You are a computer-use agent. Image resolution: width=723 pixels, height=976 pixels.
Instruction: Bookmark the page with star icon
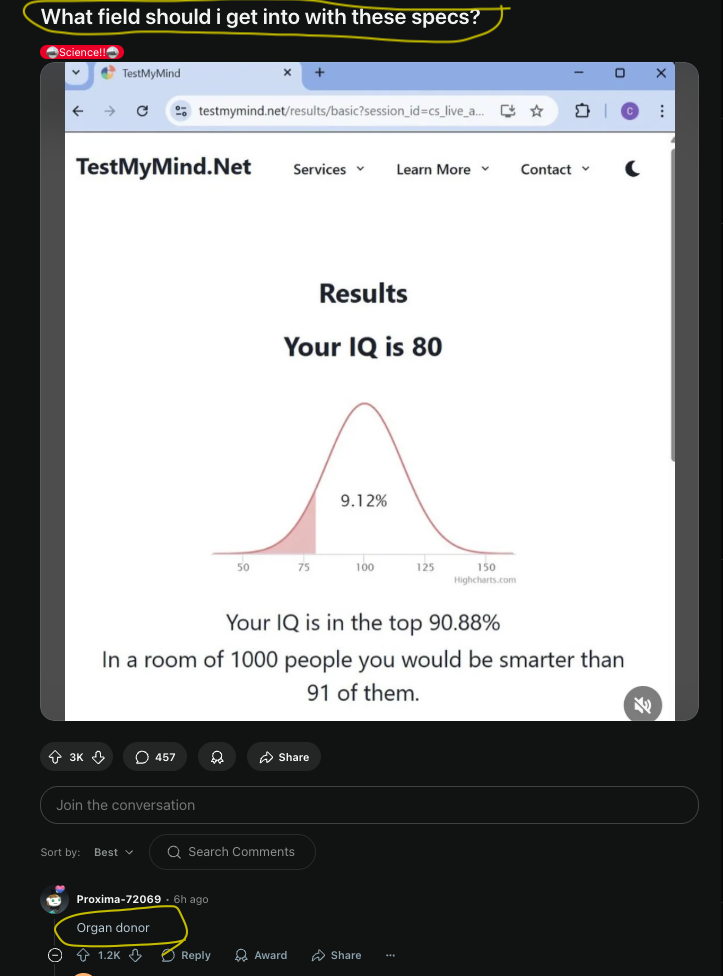(536, 111)
